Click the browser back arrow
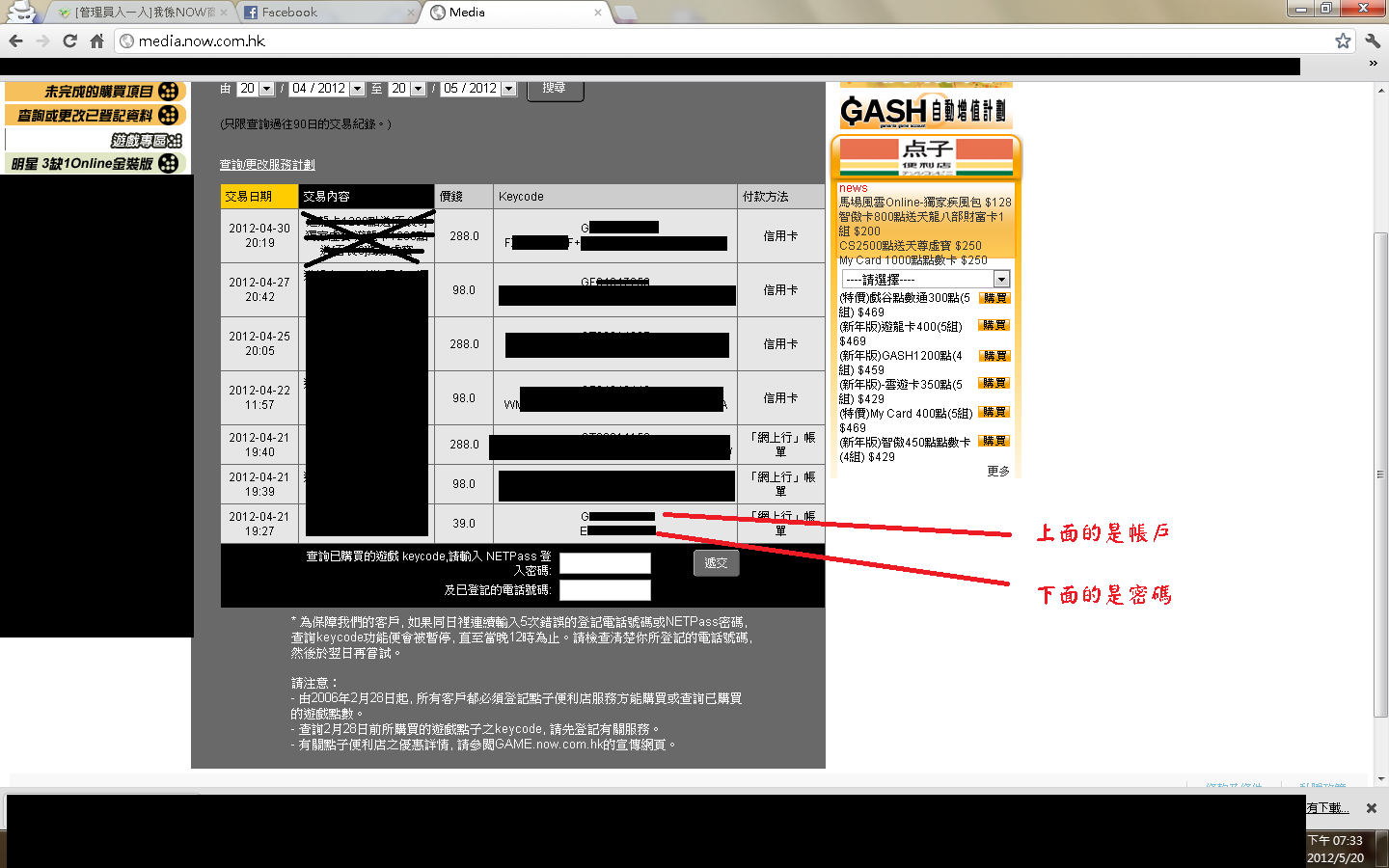 (x=15, y=41)
